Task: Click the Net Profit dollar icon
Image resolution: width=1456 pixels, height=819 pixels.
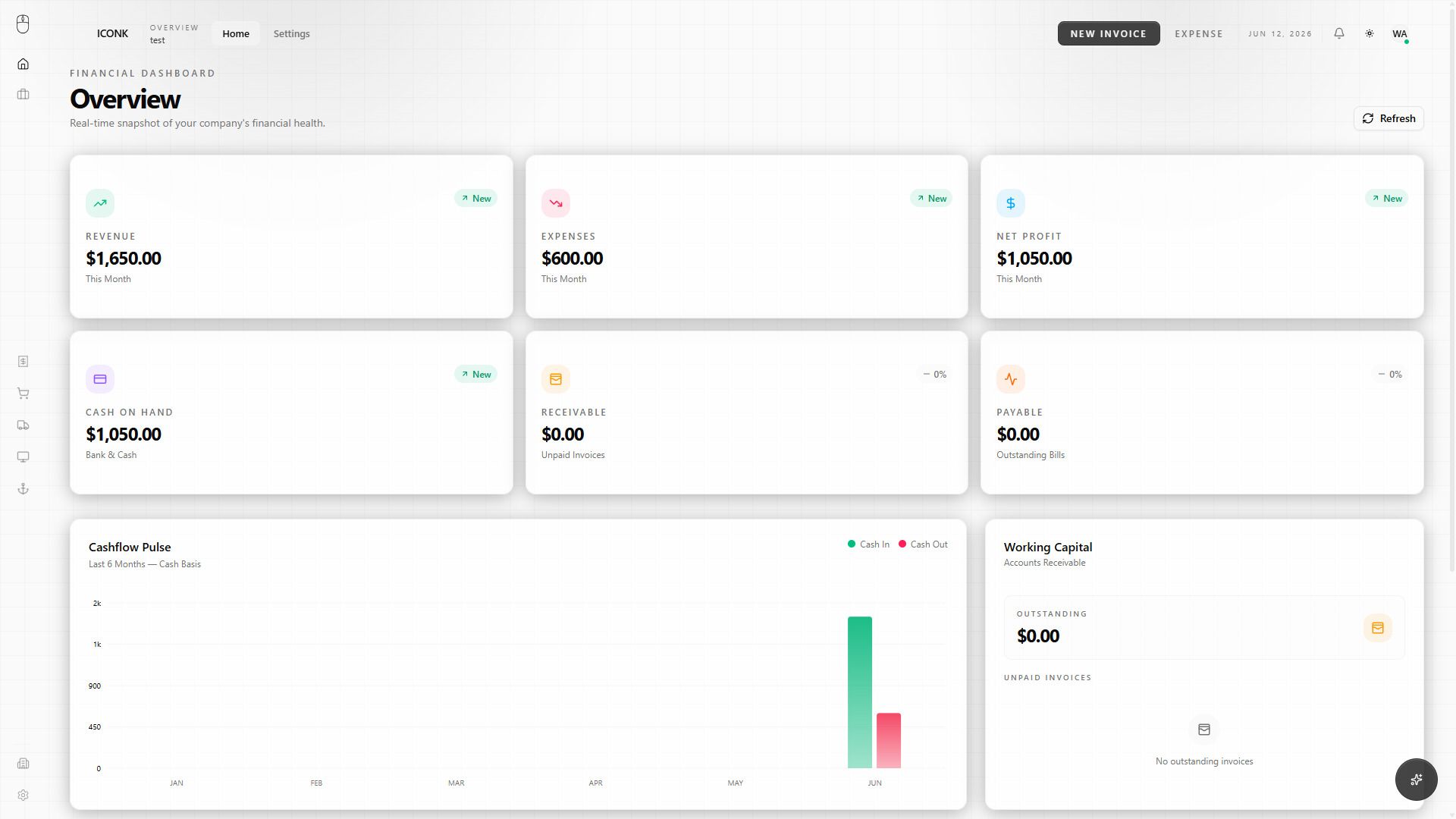Action: point(1011,203)
